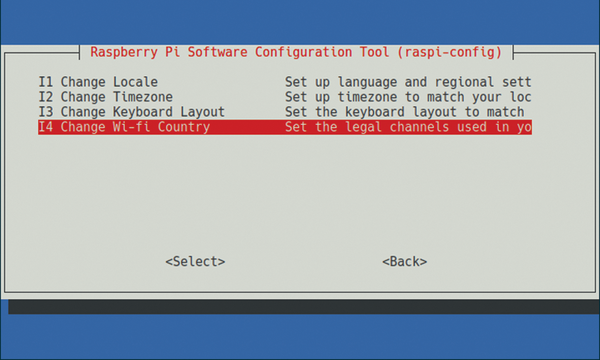The width and height of the screenshot is (600, 360).
Task: Go back using the <Back> button
Action: (404, 262)
